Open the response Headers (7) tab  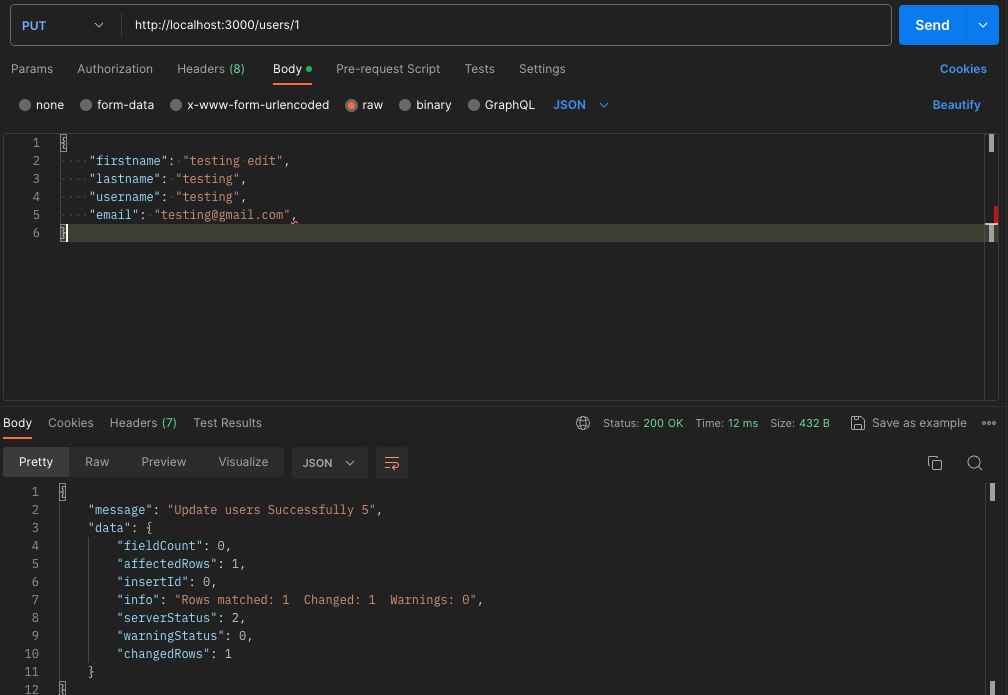tap(143, 423)
